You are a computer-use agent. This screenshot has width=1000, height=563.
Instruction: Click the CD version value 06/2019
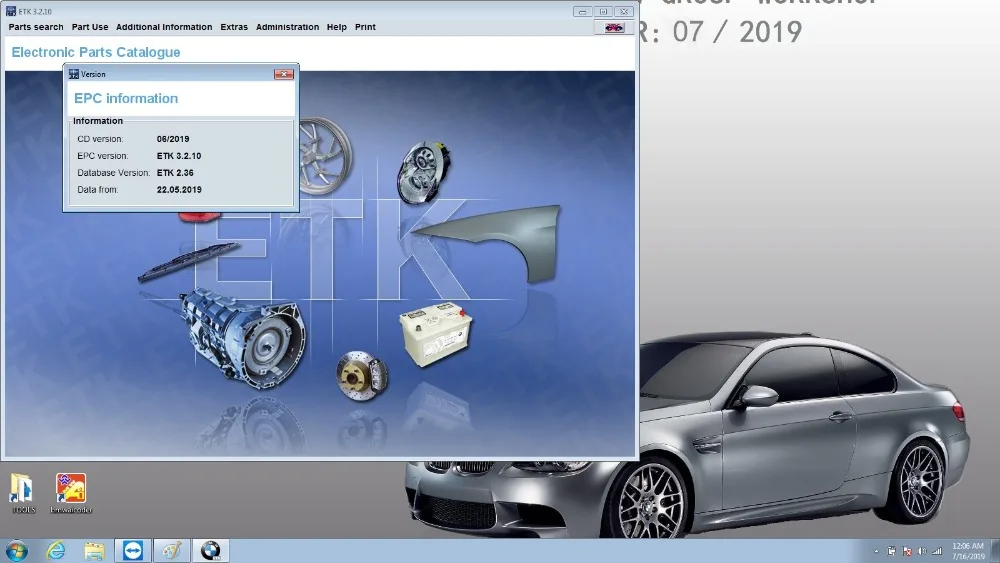pos(173,139)
